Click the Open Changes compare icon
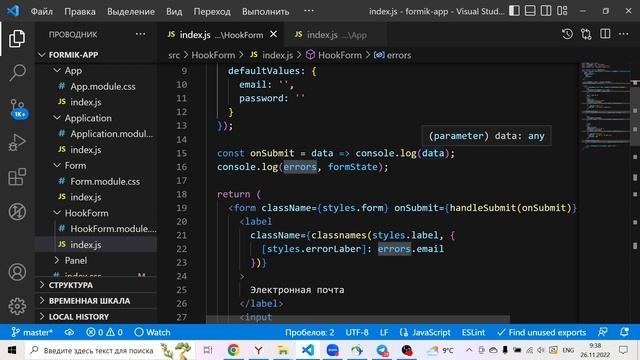This screenshot has height=360, width=640. point(586,34)
